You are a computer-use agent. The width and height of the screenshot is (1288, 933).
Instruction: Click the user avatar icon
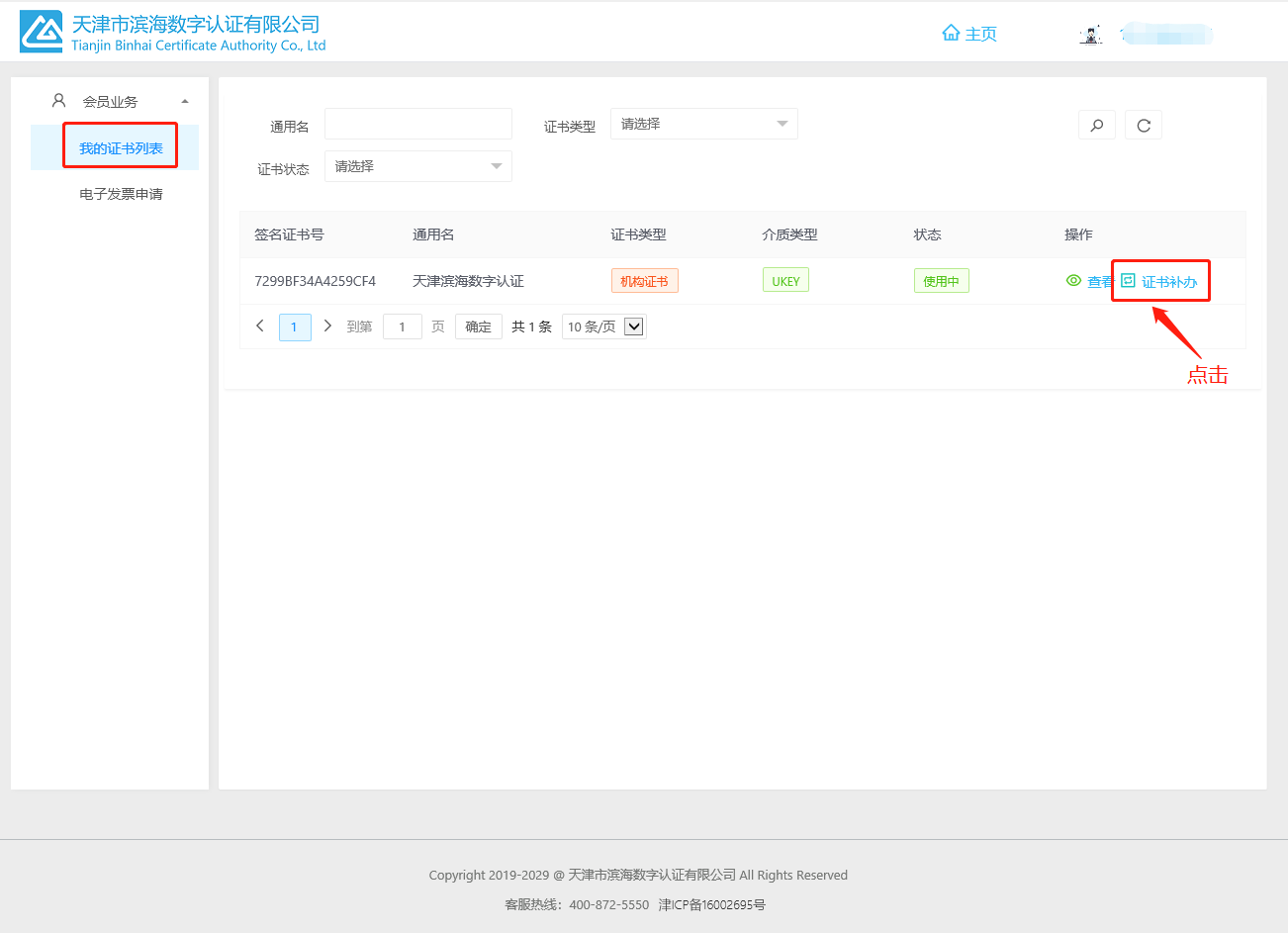pos(1090,35)
